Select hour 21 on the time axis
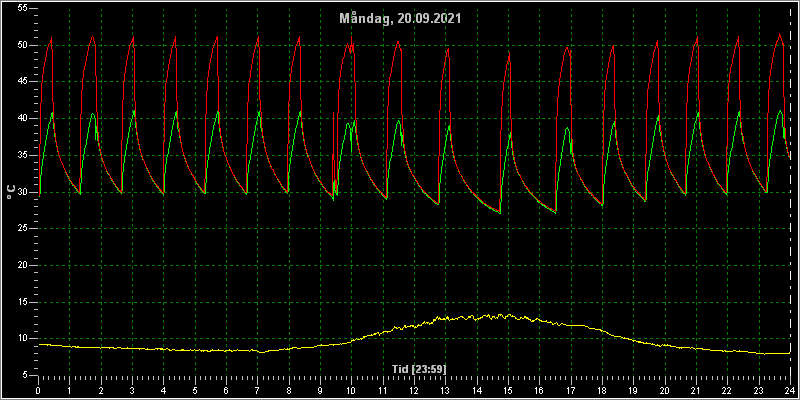The height and width of the screenshot is (400, 800). pos(696,391)
